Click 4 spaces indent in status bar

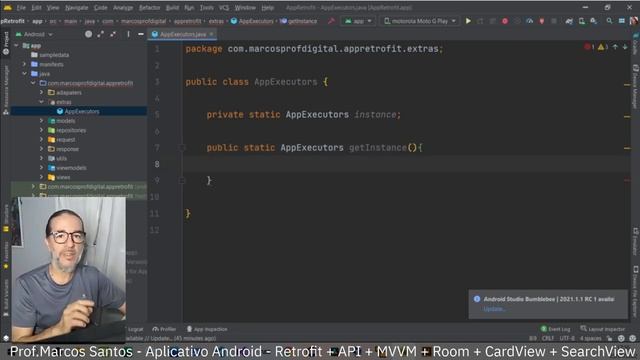point(591,338)
